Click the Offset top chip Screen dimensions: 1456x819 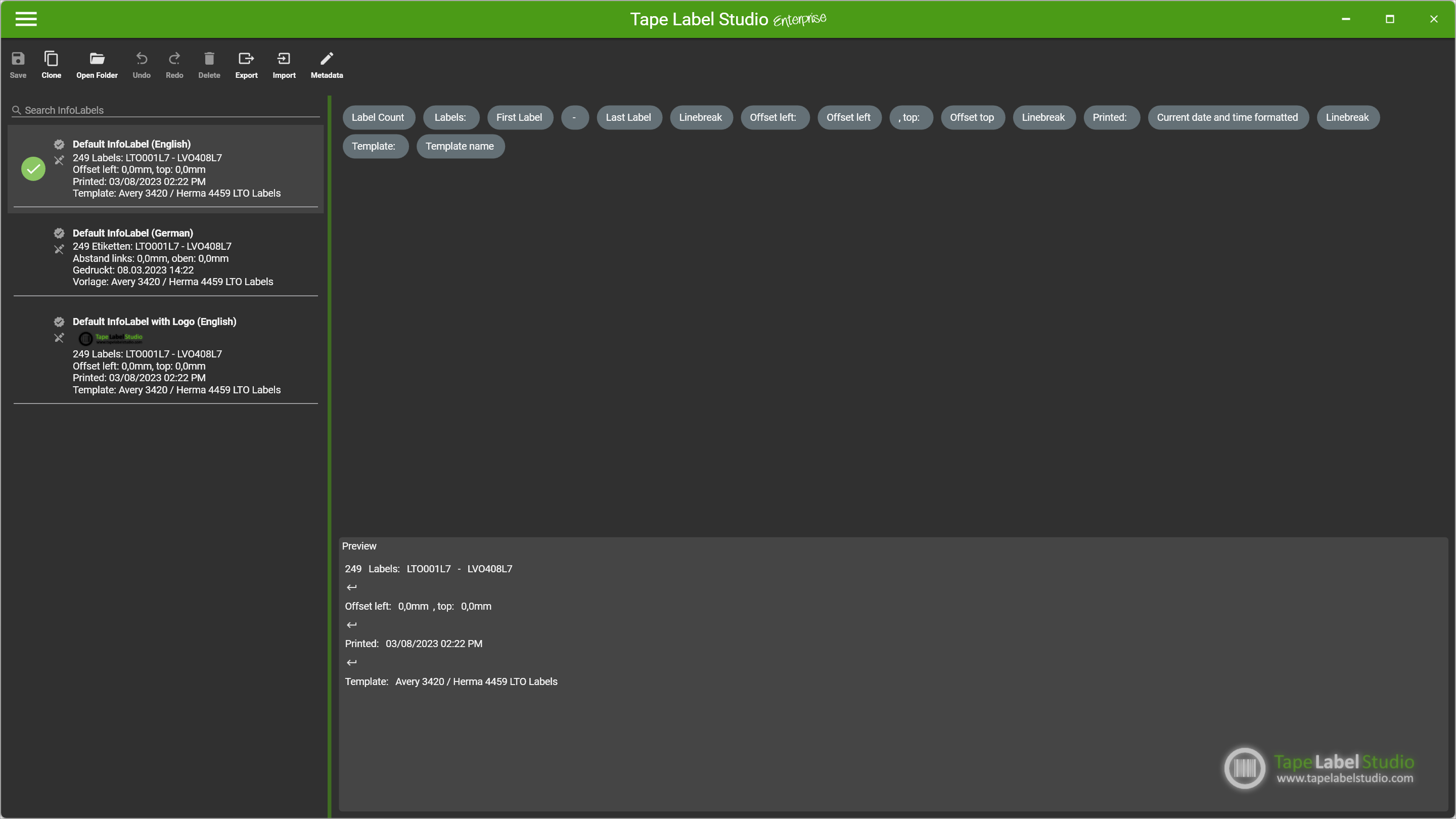coord(972,118)
